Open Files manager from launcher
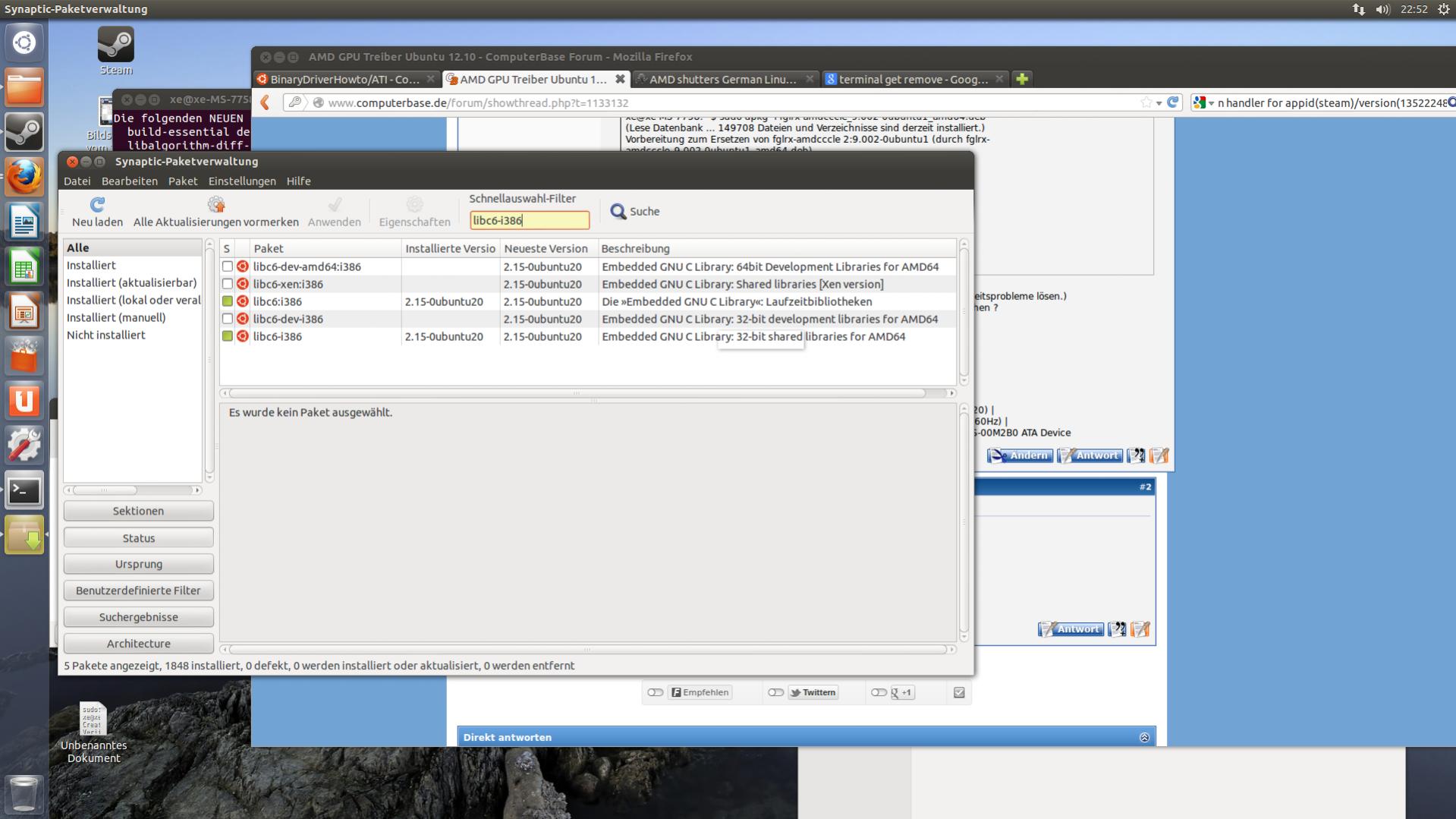Viewport: 1456px width, 819px height. [x=24, y=87]
